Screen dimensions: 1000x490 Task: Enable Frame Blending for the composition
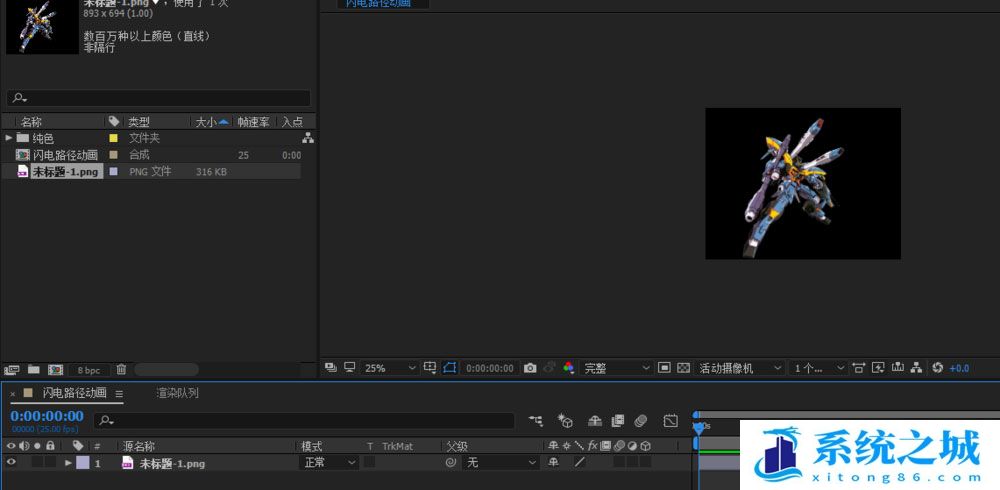[617, 420]
